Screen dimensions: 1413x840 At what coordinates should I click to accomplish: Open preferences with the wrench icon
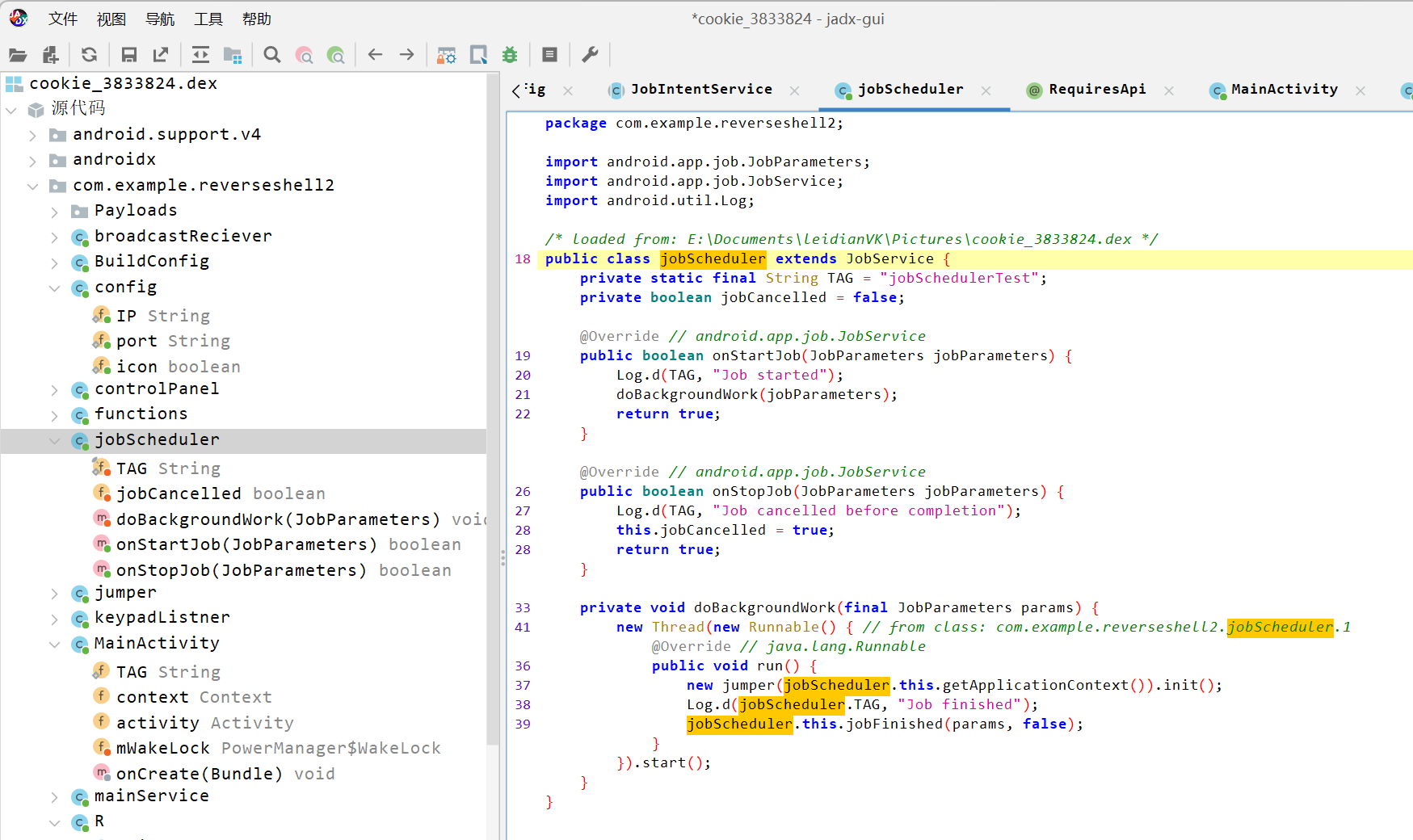pyautogui.click(x=591, y=55)
